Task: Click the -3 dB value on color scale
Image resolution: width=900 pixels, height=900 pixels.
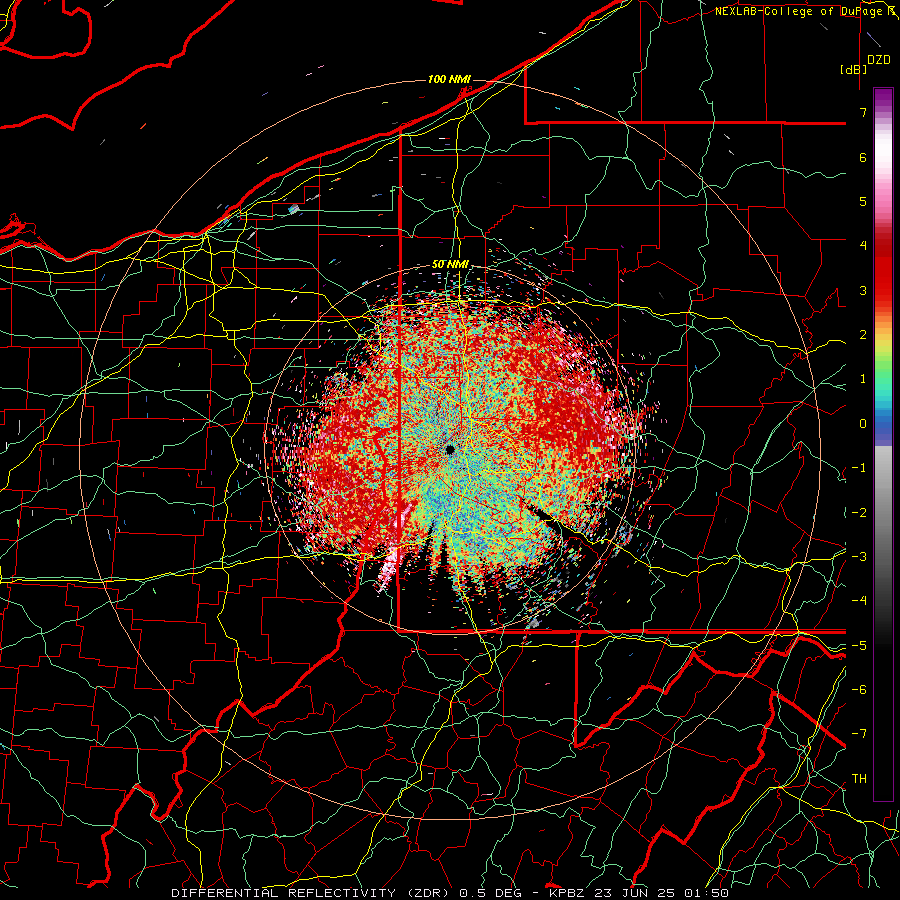Action: pos(859,556)
